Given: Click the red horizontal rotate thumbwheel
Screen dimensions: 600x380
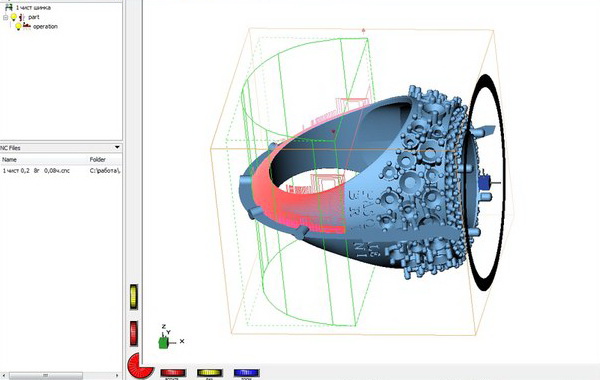Looking at the screenshot, I should 173,372.
